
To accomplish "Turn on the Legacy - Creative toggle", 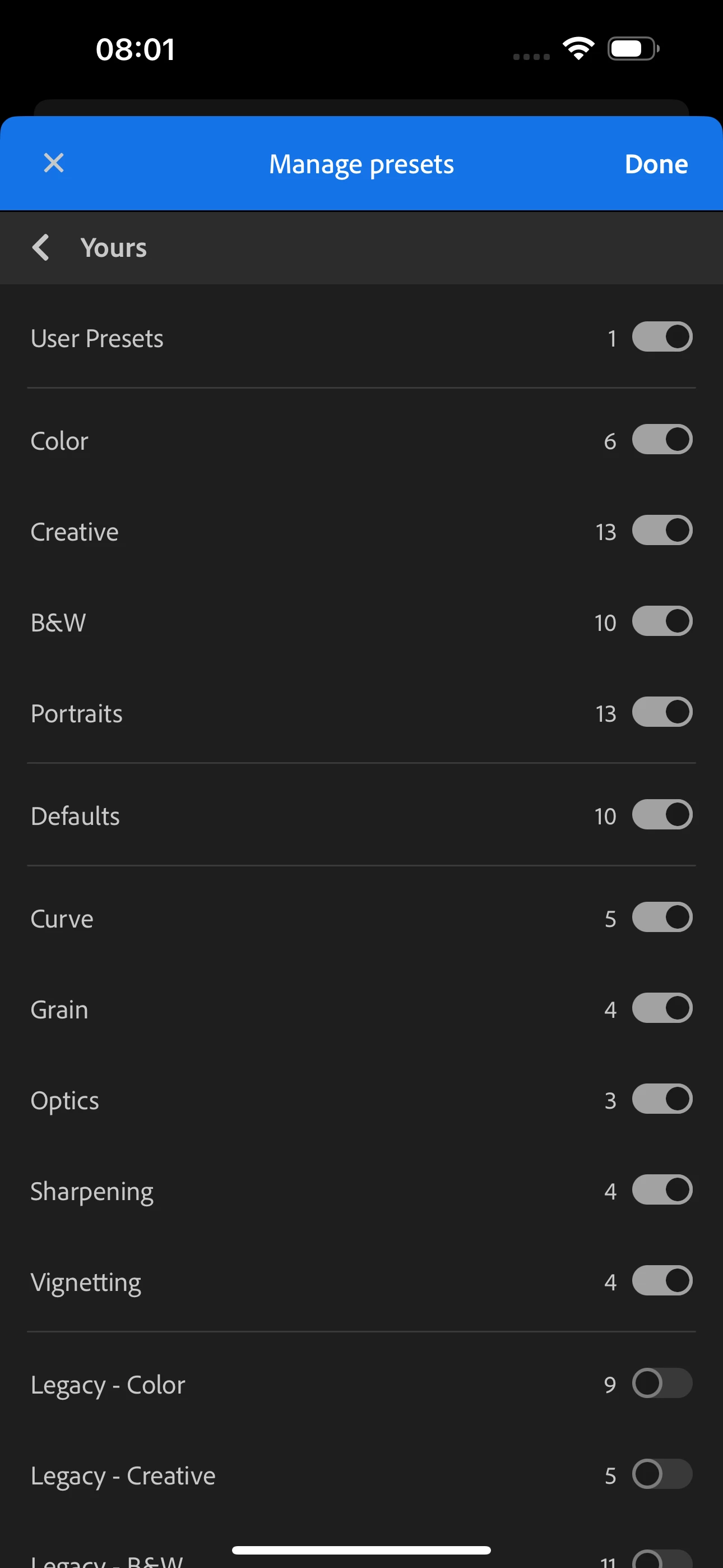I will point(661,1474).
